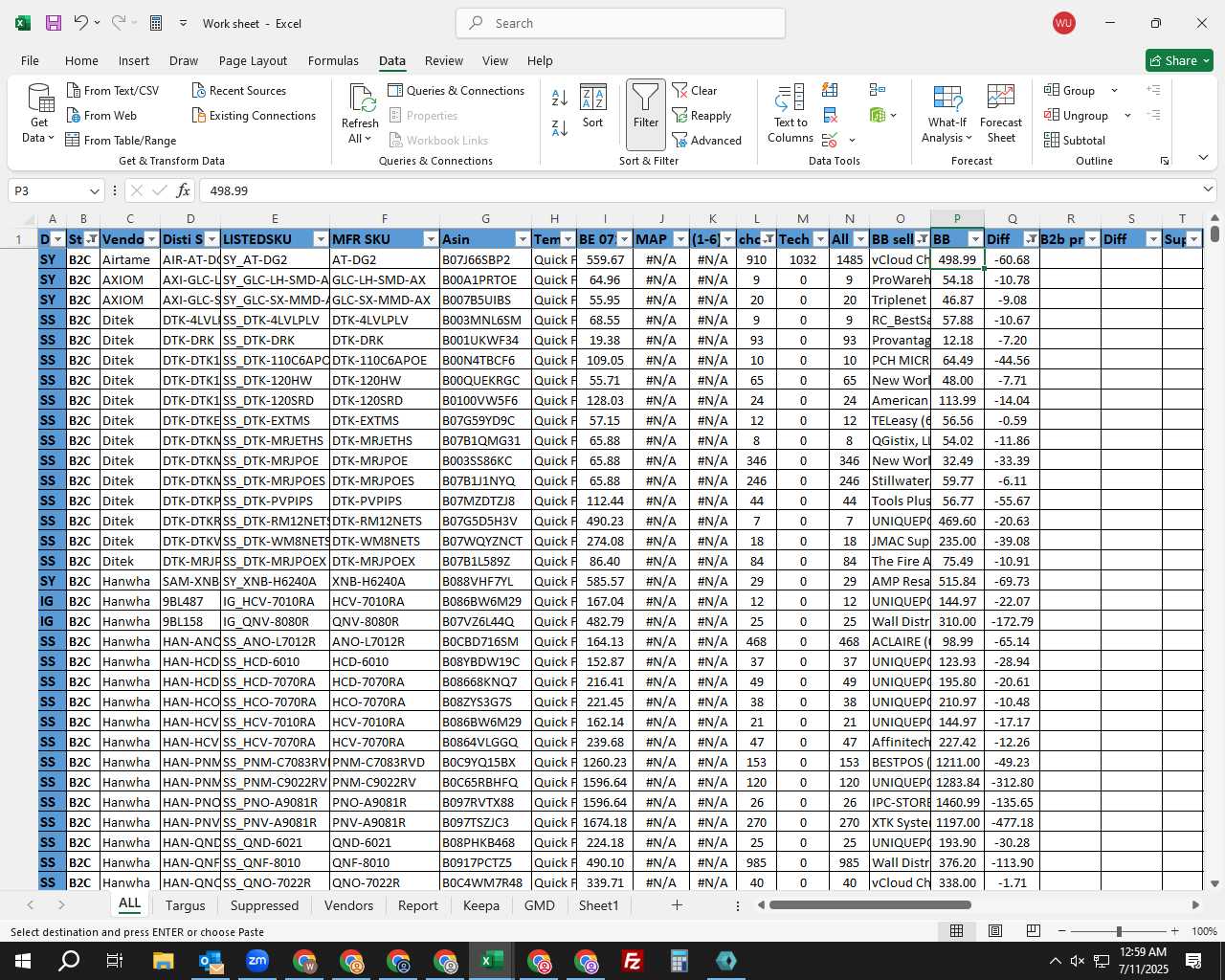Click the Undo arrow icon
The image size is (1225, 980).
point(80,23)
